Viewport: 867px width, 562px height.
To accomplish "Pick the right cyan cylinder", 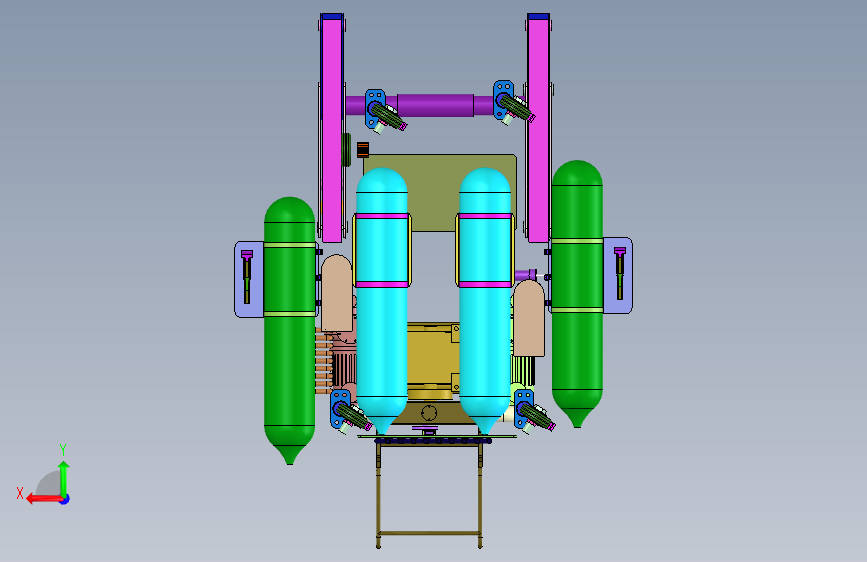I will (x=485, y=300).
